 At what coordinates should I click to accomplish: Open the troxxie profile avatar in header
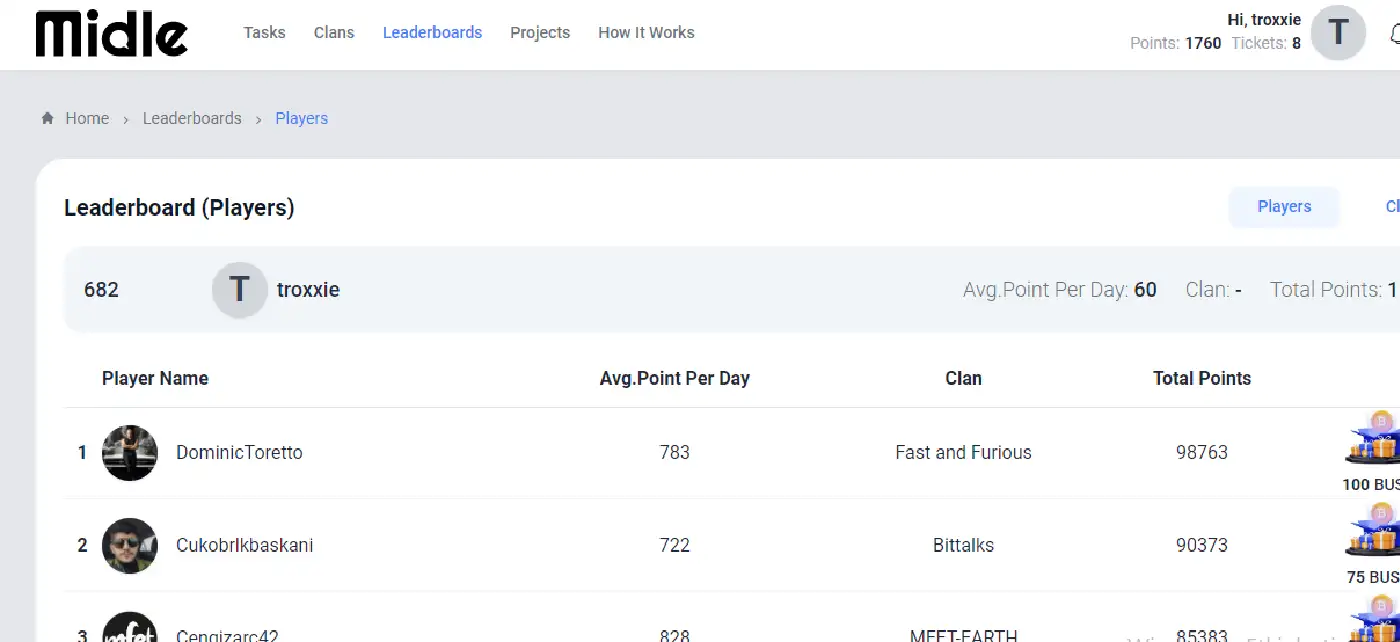(x=1338, y=33)
